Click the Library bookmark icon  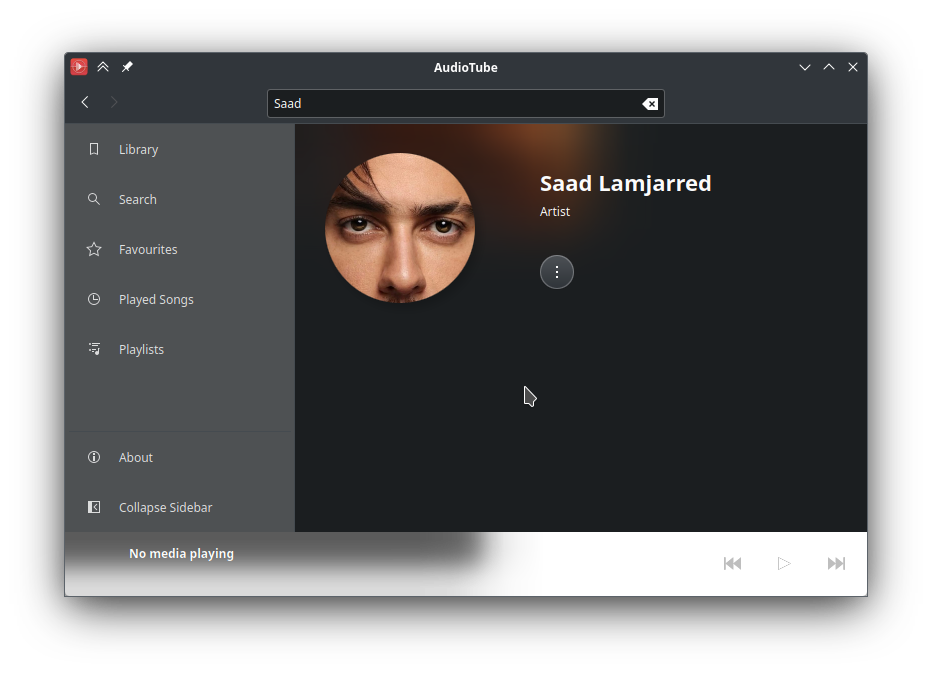[x=94, y=149]
